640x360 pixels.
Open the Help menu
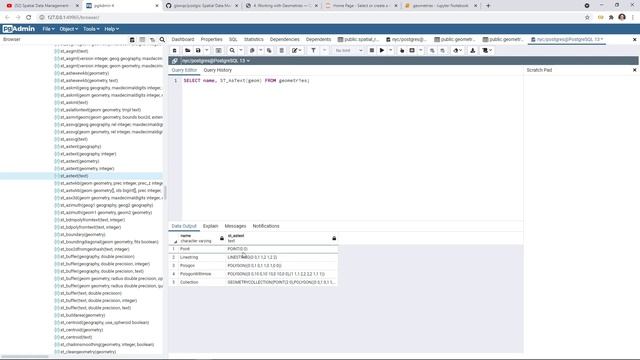(111, 29)
